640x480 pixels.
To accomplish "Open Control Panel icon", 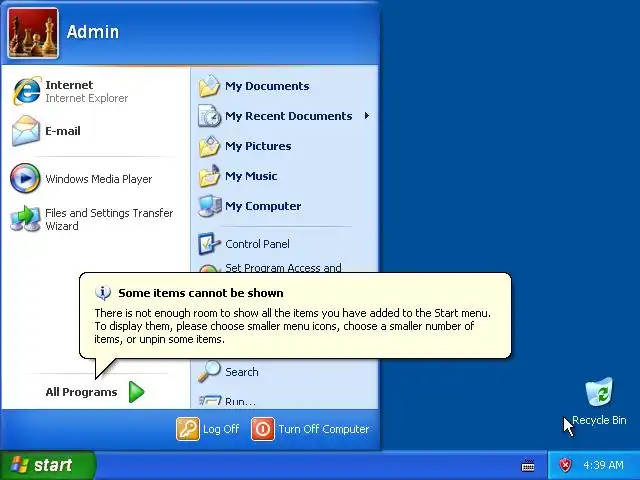I will [x=209, y=244].
